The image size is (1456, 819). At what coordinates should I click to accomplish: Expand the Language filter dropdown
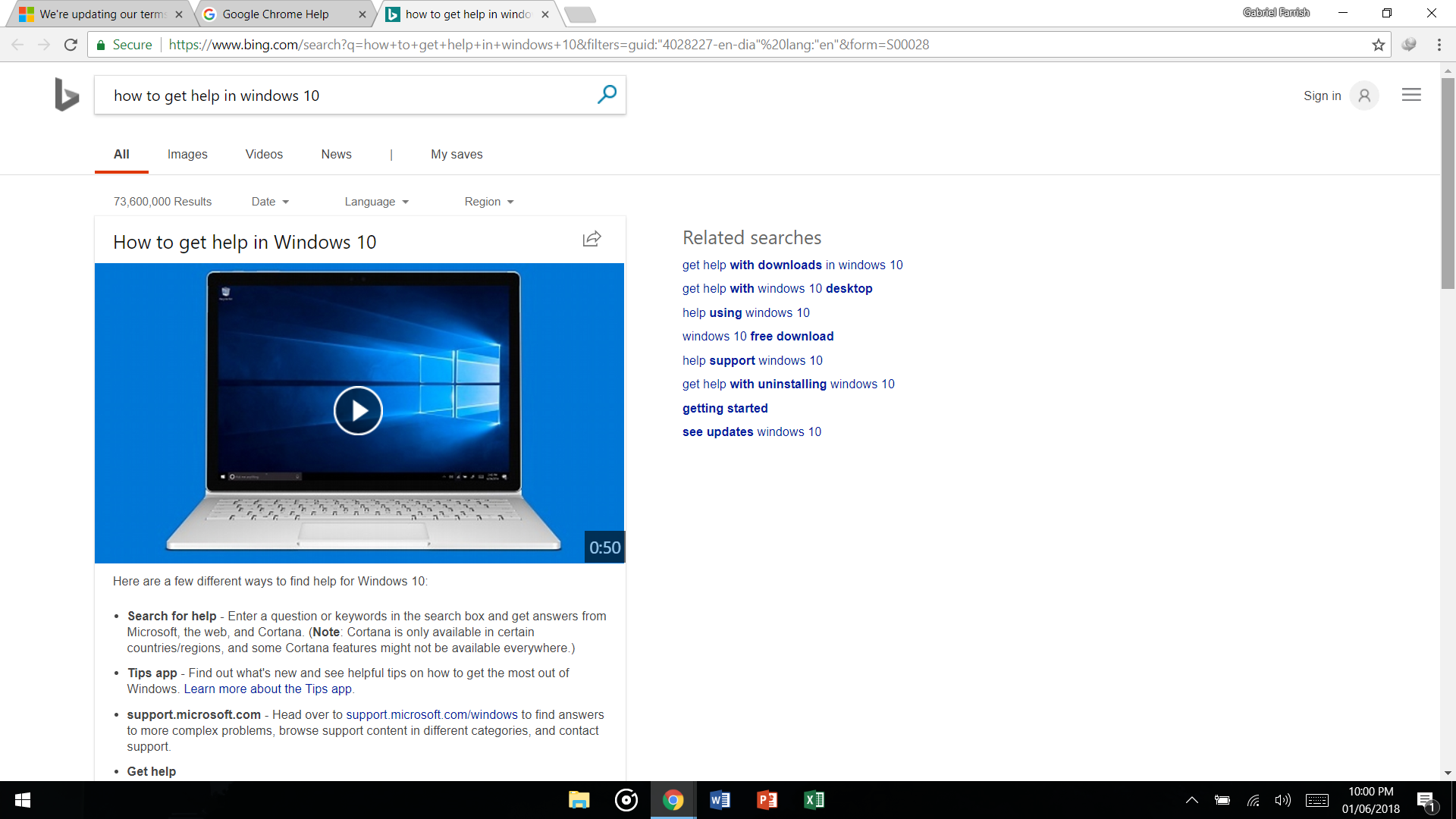(x=377, y=202)
